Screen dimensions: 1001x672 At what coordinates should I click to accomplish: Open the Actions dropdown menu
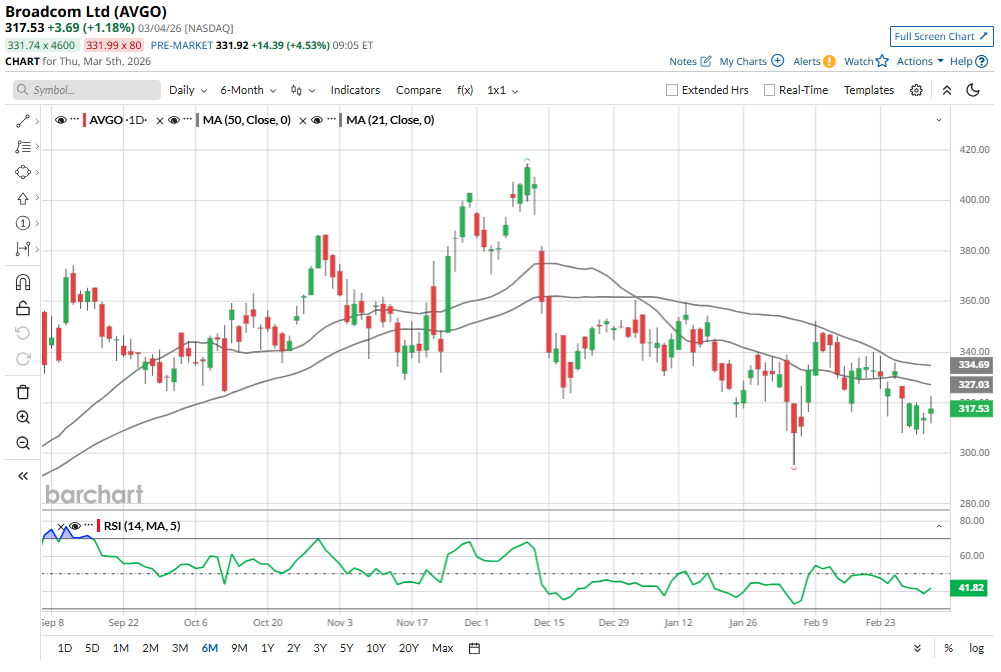tap(919, 61)
